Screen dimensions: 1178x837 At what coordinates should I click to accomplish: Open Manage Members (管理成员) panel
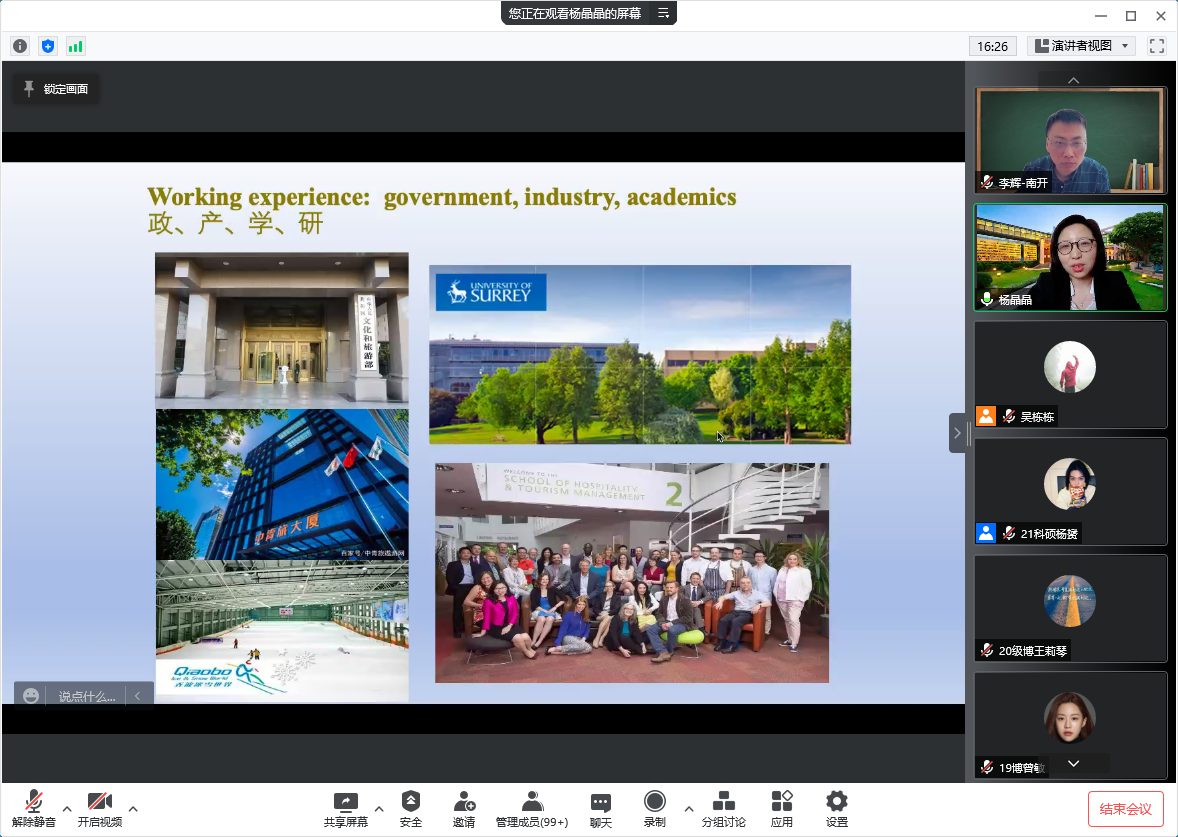[x=532, y=808]
